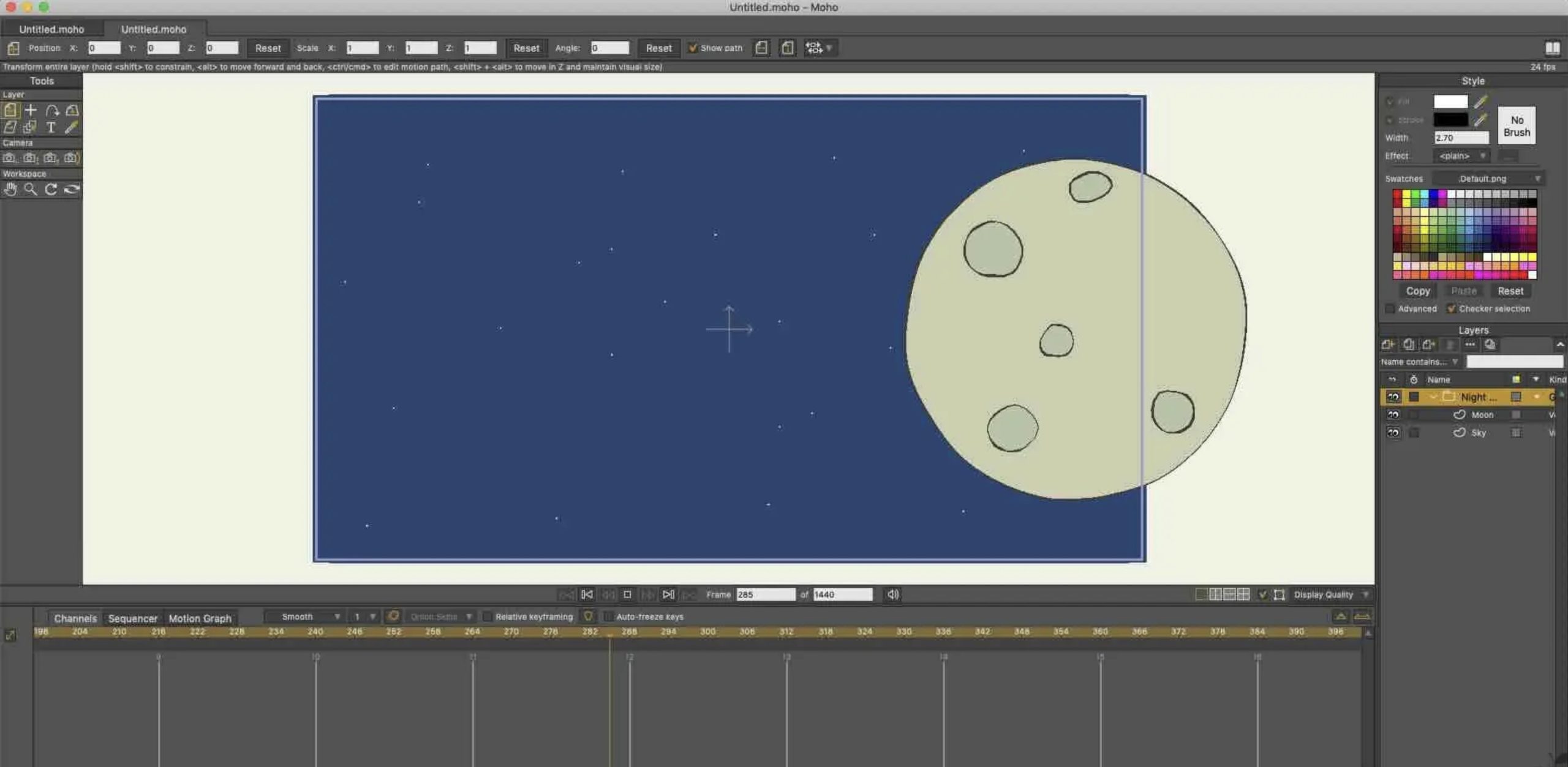1568x767 pixels.
Task: Toggle audio mute speaker icon
Action: [893, 594]
